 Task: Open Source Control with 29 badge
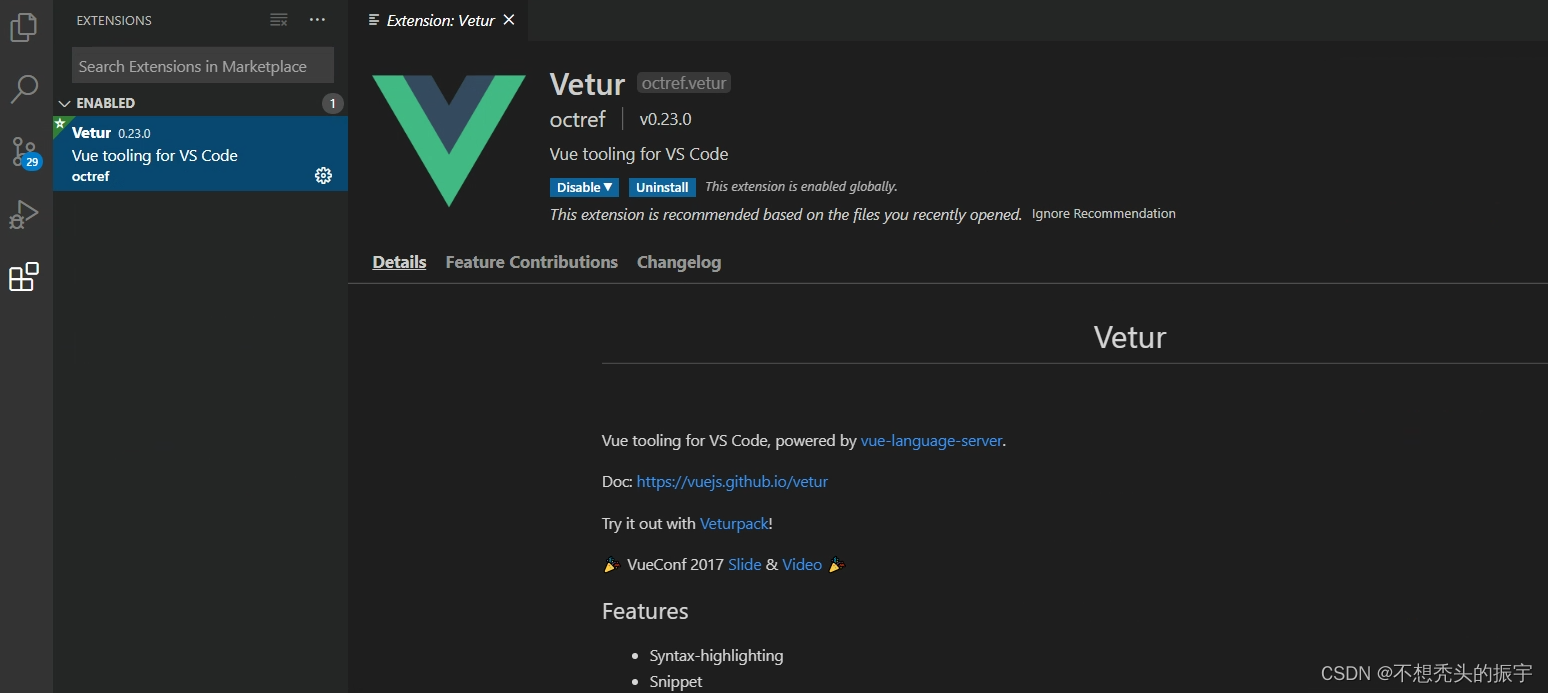[24, 152]
